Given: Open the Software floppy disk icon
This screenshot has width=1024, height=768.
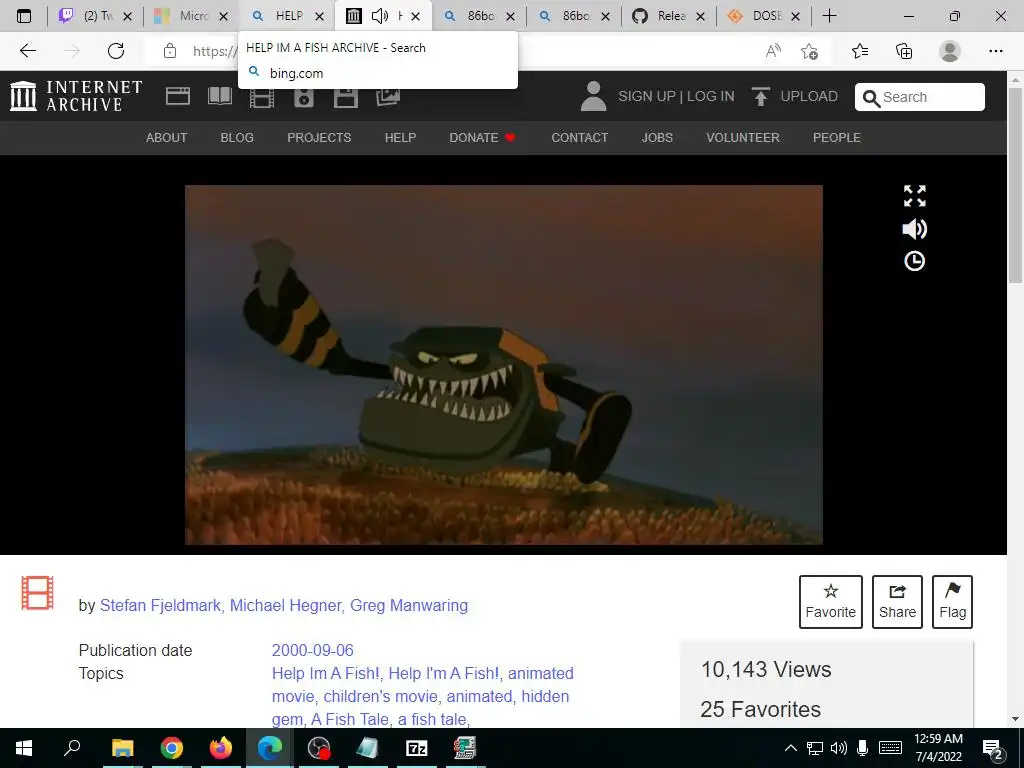Looking at the screenshot, I should pos(345,97).
